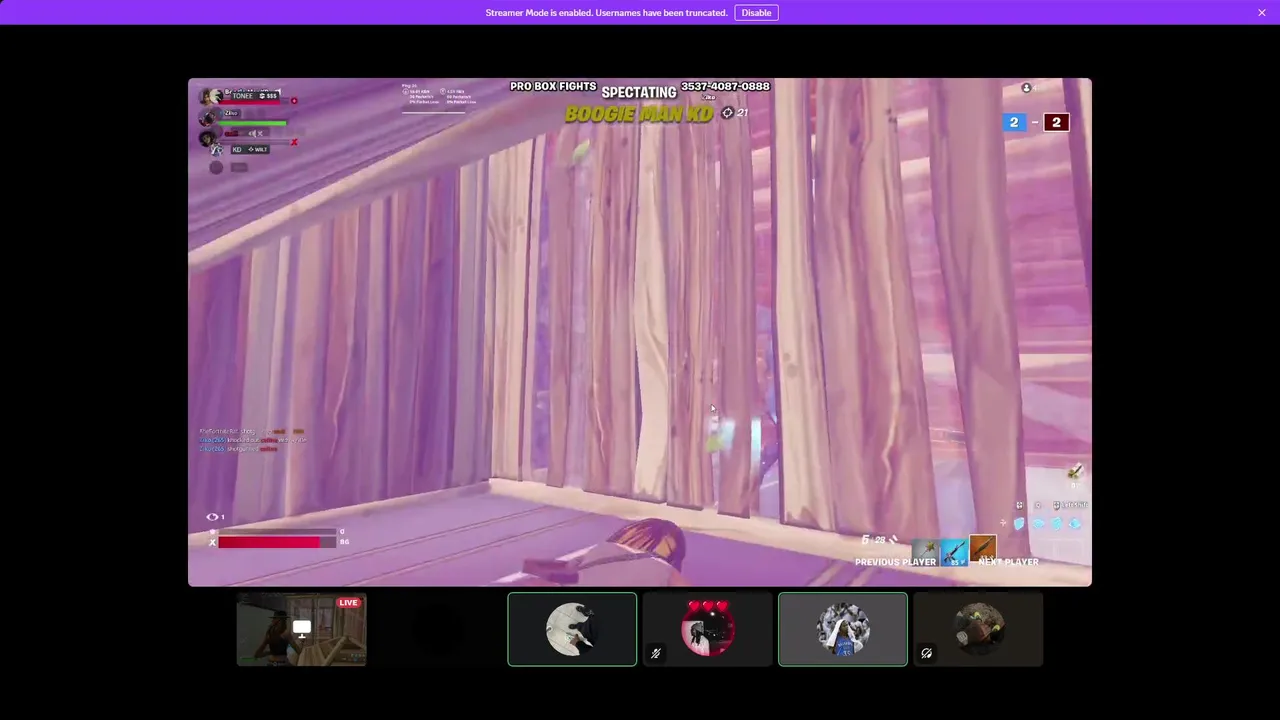The height and width of the screenshot is (720, 1280).
Task: Click the screen share icon on stream thumbnail
Action: tap(301, 628)
